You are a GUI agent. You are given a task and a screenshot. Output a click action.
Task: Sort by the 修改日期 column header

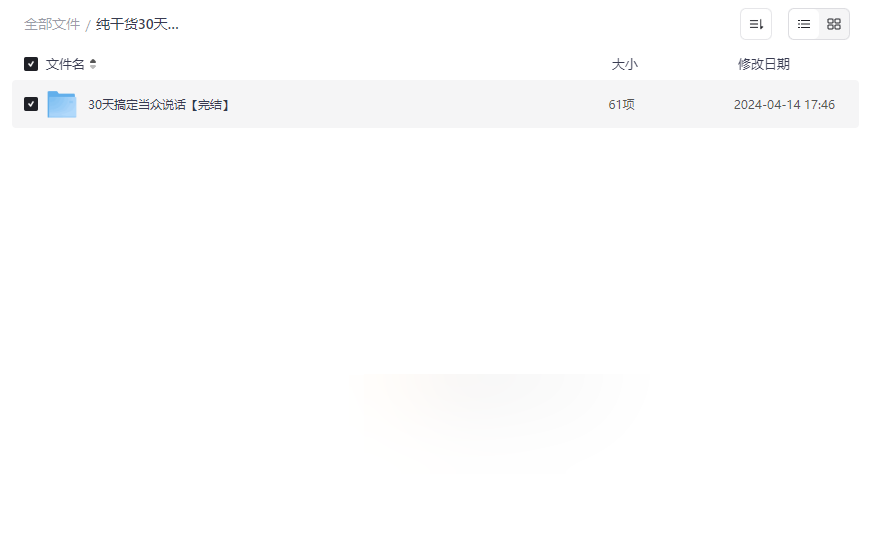[x=764, y=64]
